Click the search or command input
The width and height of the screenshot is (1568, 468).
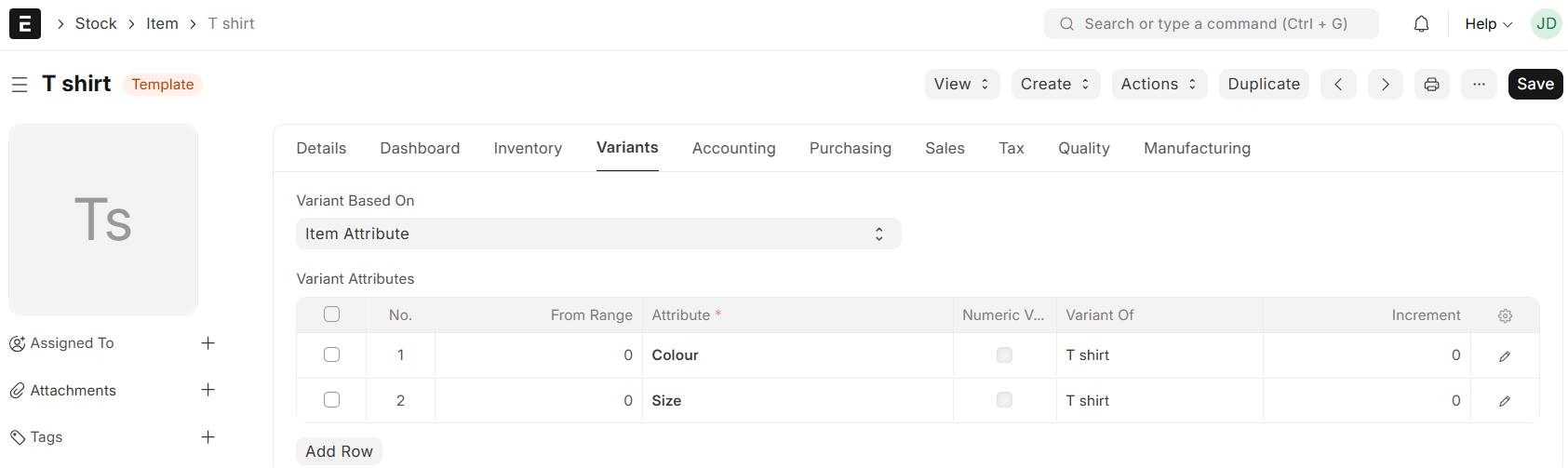(x=1211, y=24)
